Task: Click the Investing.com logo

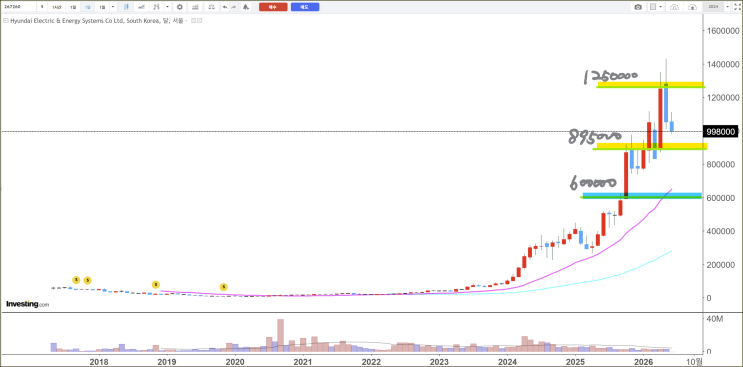Action: tap(27, 304)
